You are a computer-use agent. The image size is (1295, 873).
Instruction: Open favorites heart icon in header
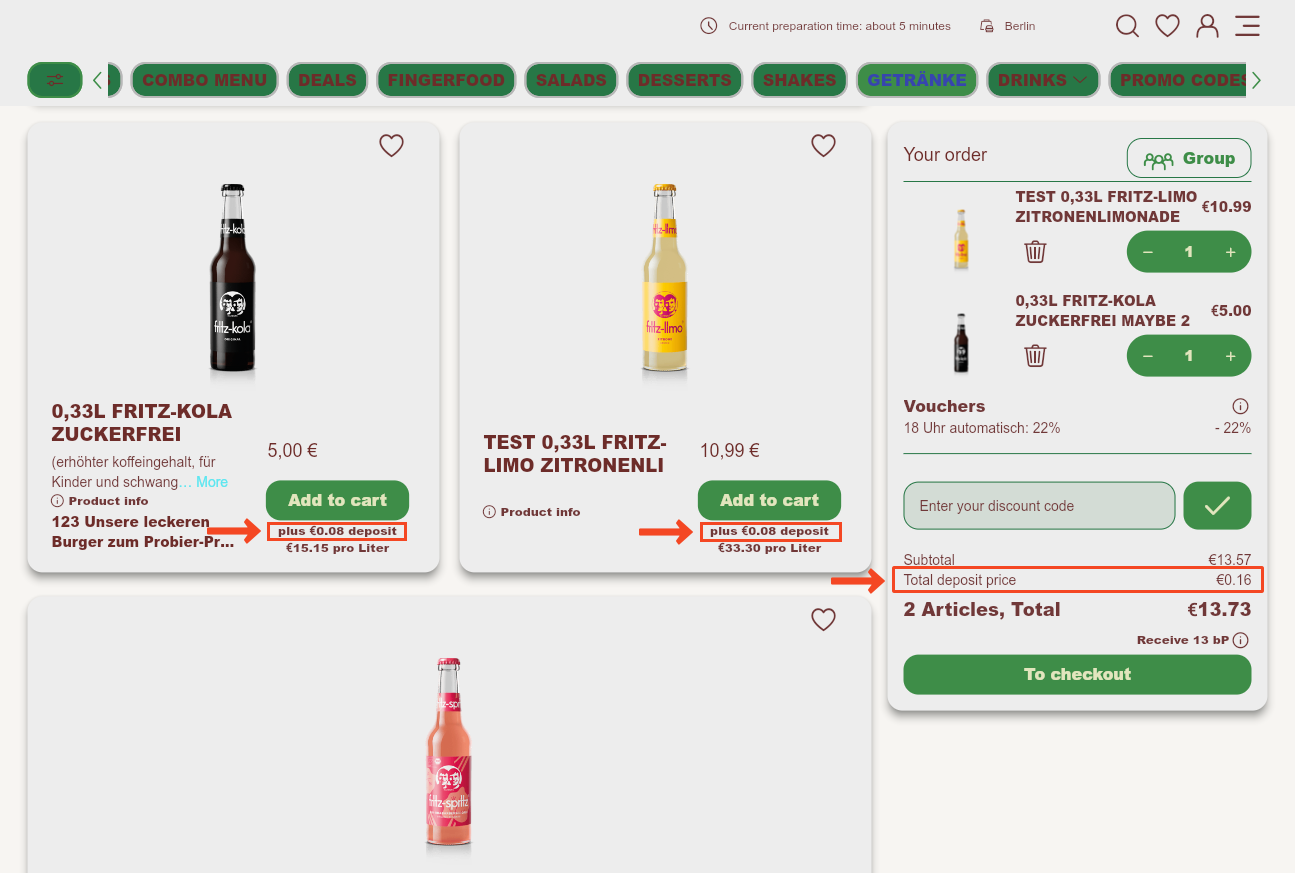1167,26
